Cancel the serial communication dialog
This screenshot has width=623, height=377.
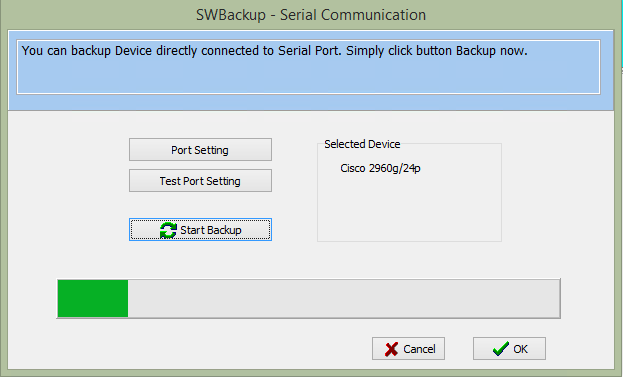click(408, 349)
